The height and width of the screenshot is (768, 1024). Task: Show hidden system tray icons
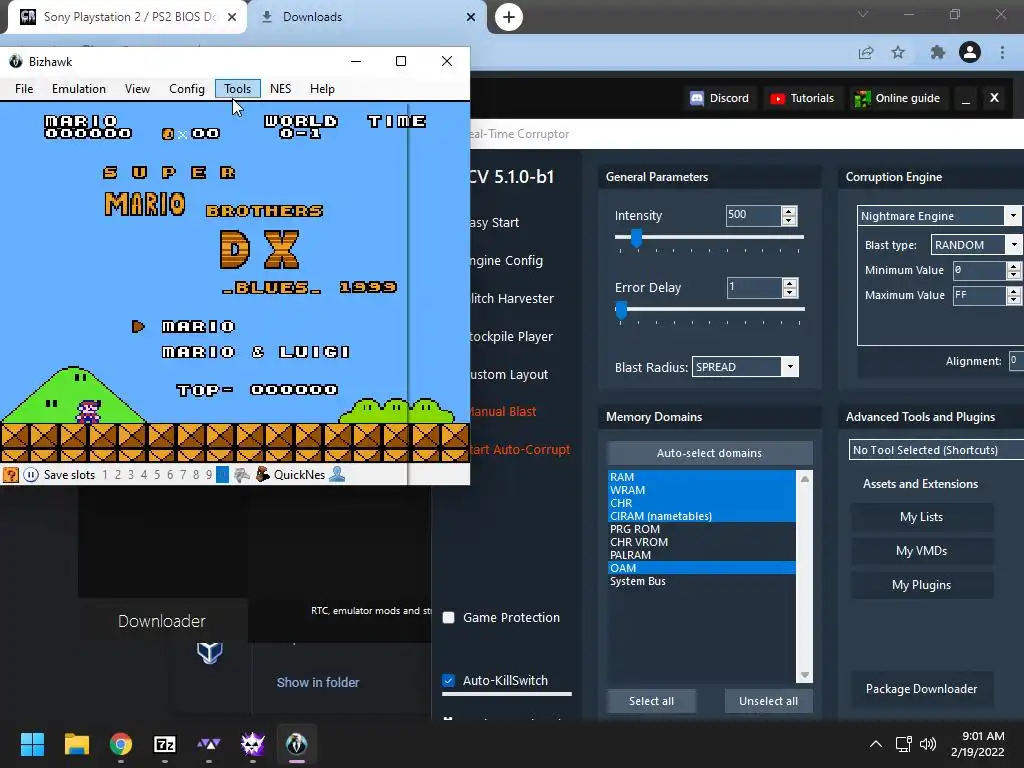pos(876,744)
